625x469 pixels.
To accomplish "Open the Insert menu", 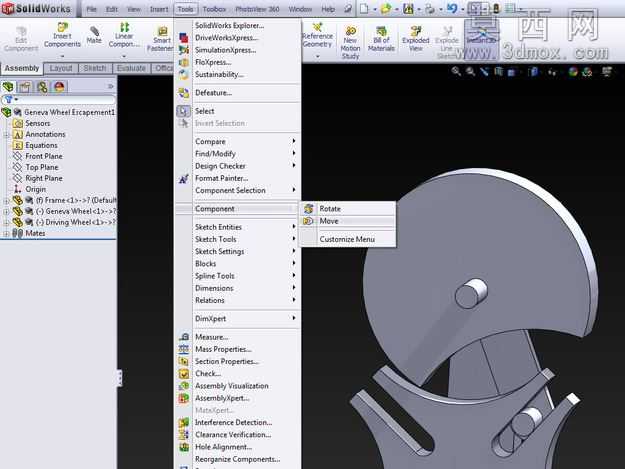I will tap(159, 9).
